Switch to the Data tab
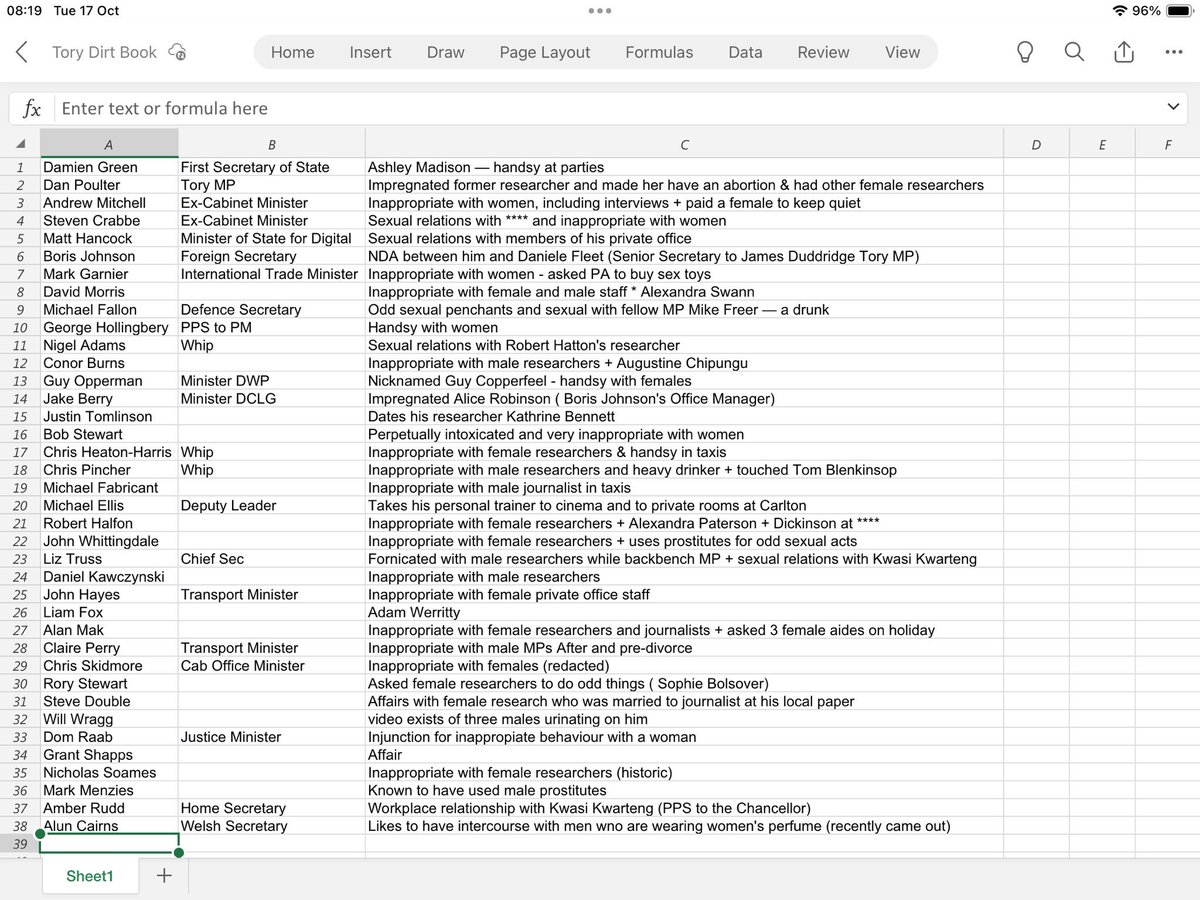Screen dimensions: 1200x900 coord(745,51)
